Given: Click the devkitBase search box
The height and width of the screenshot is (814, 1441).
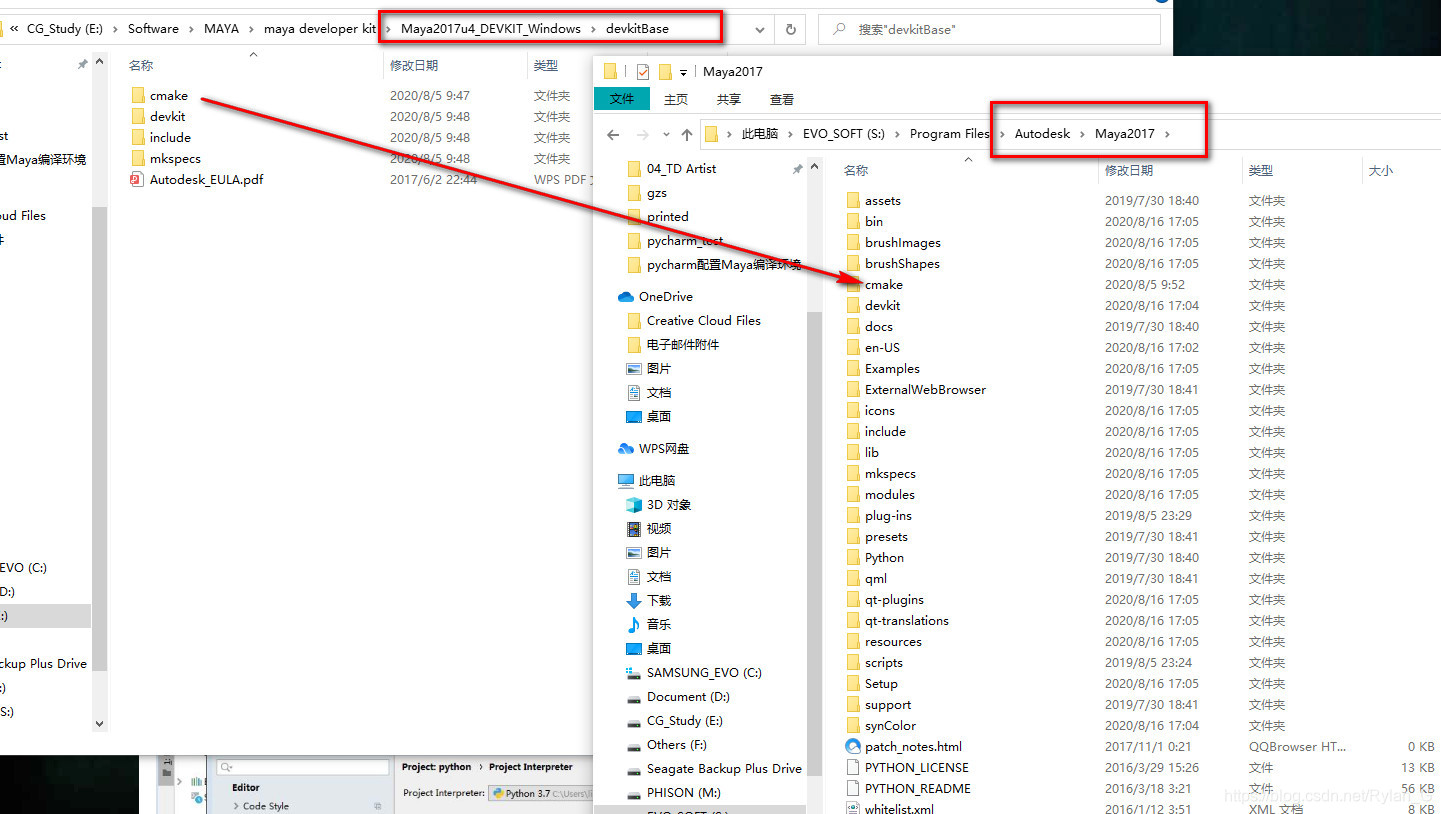Looking at the screenshot, I should pos(990,29).
